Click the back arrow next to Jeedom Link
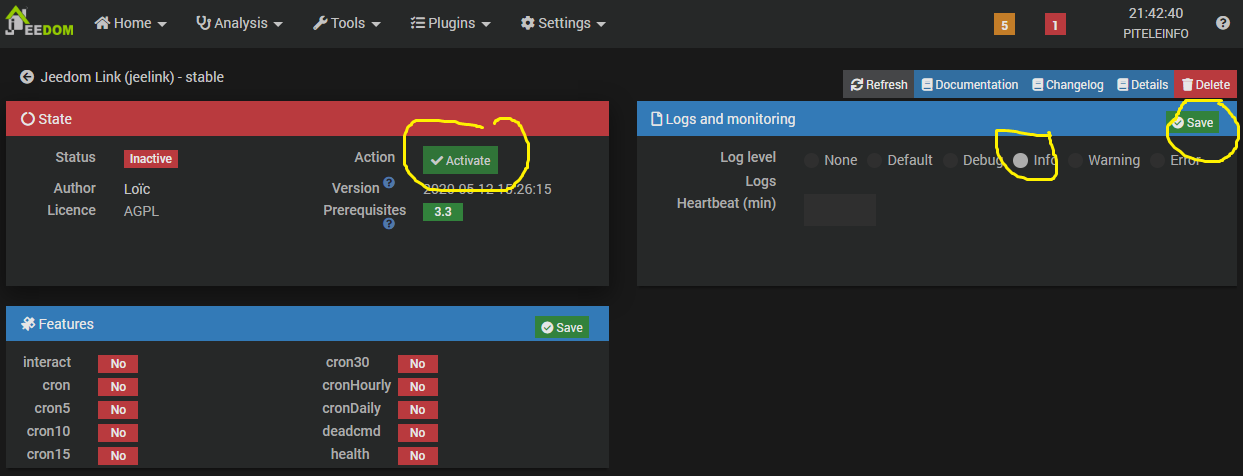 coord(27,77)
